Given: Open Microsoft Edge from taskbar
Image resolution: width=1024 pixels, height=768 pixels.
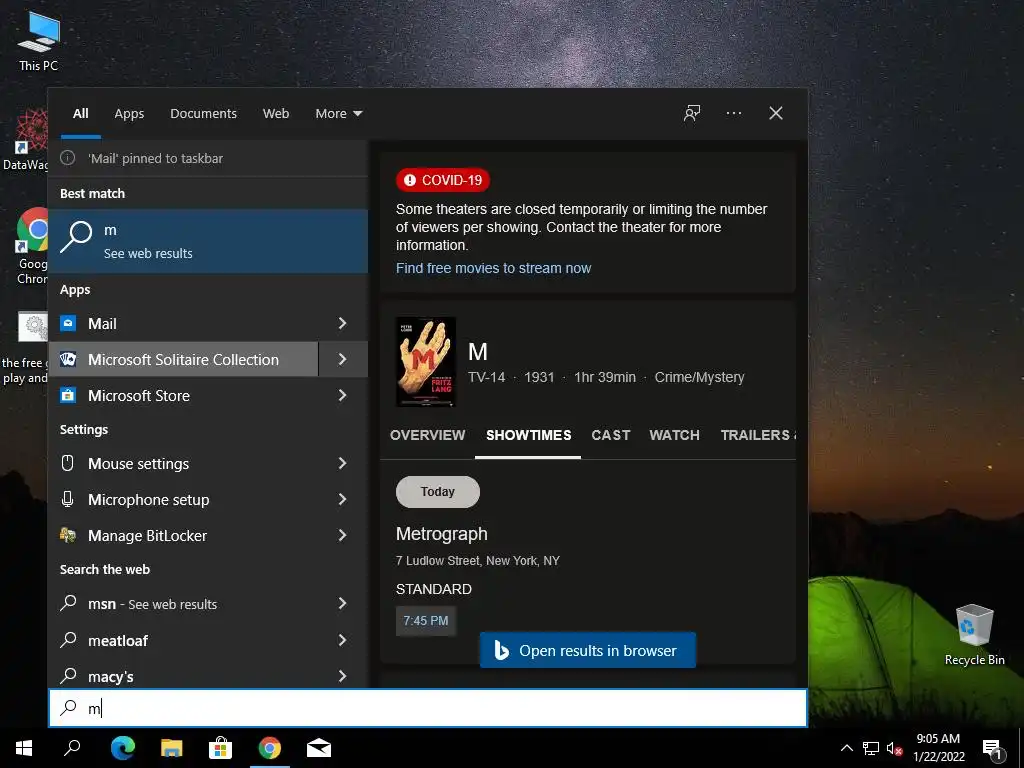Looking at the screenshot, I should [x=122, y=748].
